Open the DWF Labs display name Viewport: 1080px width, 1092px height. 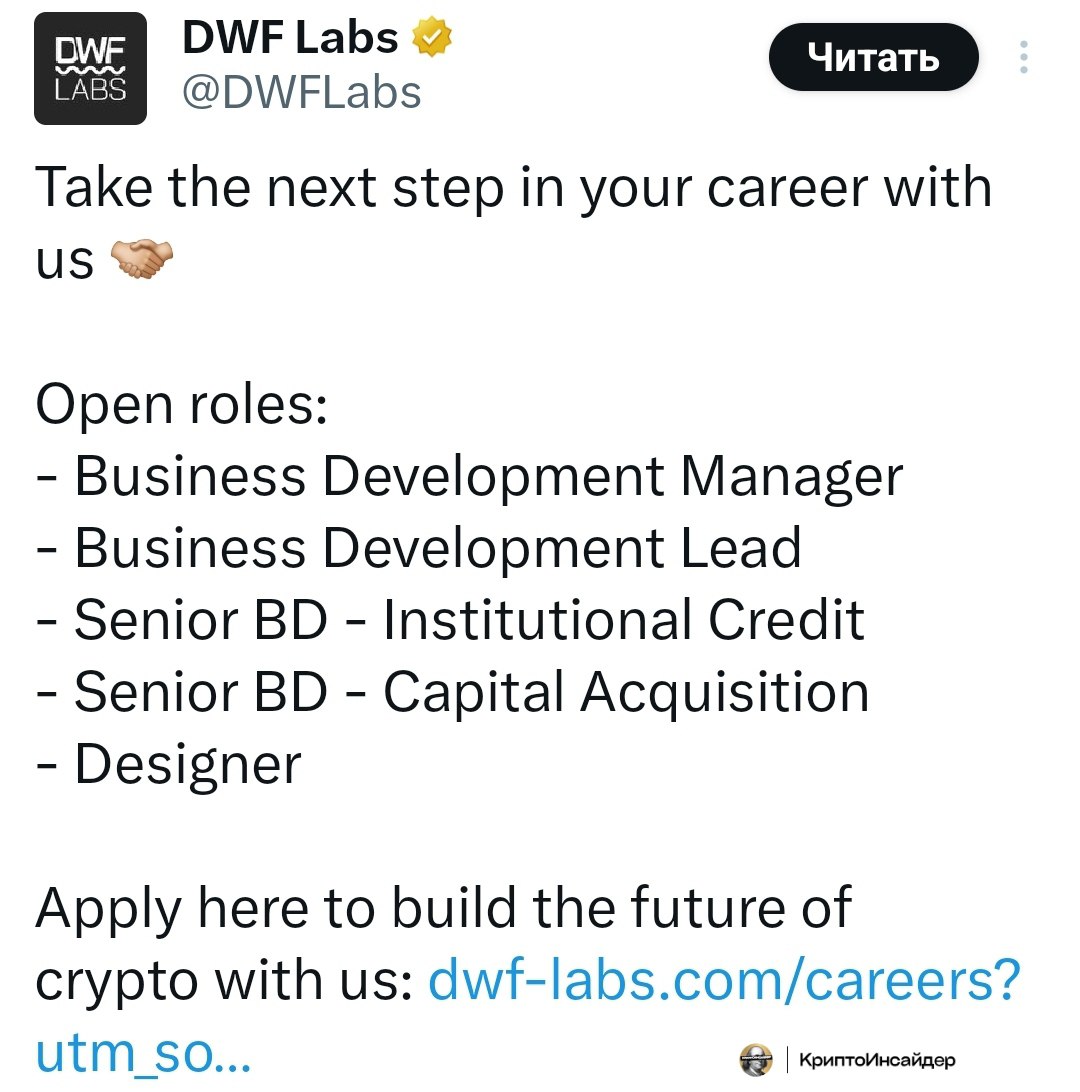pos(290,37)
